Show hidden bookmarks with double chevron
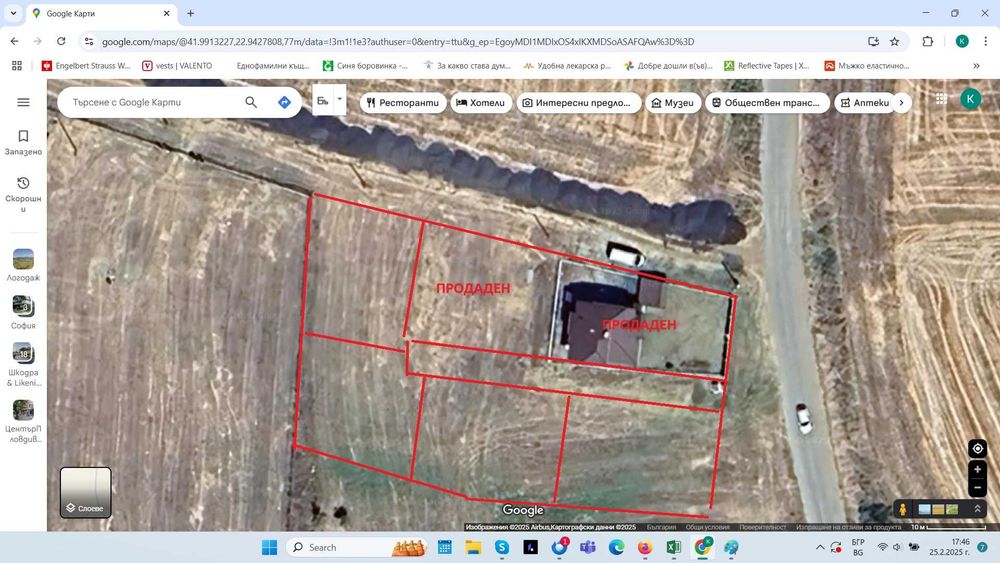 pos(976,66)
